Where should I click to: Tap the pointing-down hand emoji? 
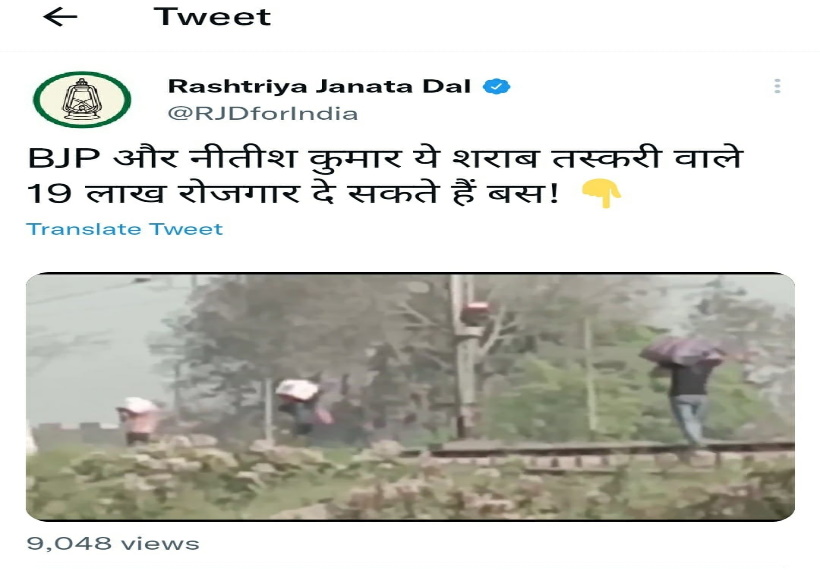point(602,193)
